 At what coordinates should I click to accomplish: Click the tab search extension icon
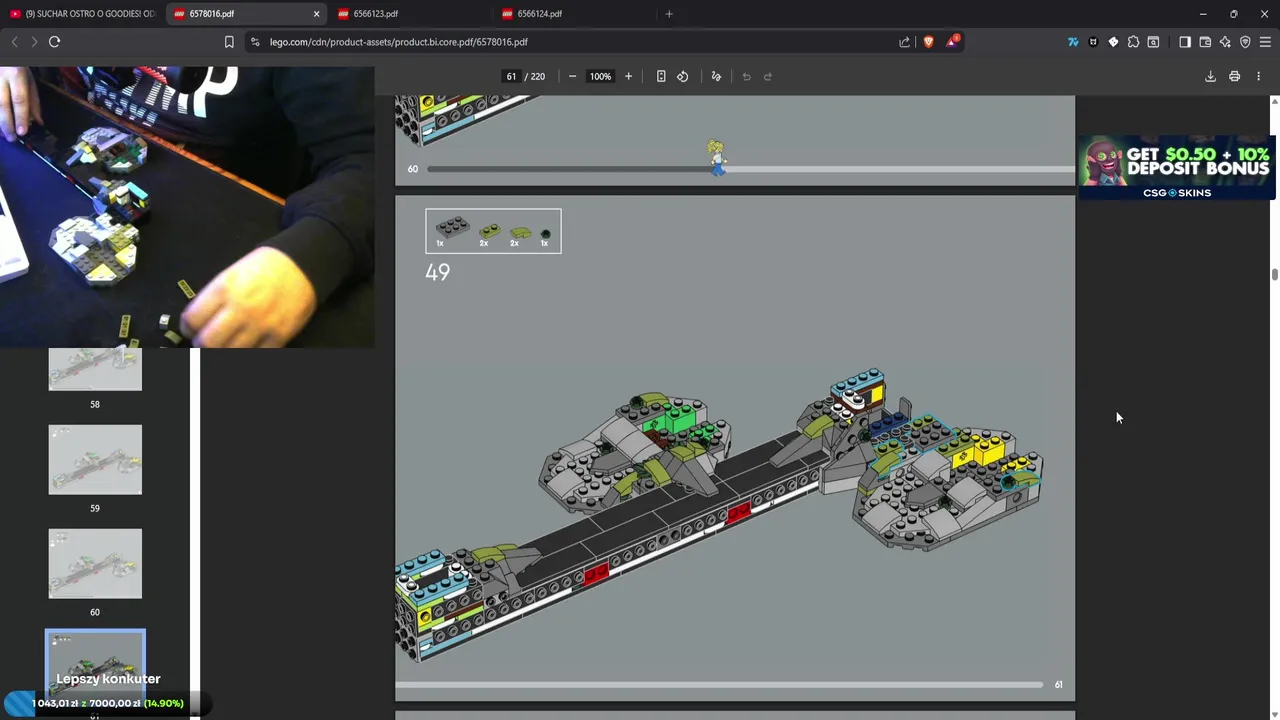[x=1153, y=42]
